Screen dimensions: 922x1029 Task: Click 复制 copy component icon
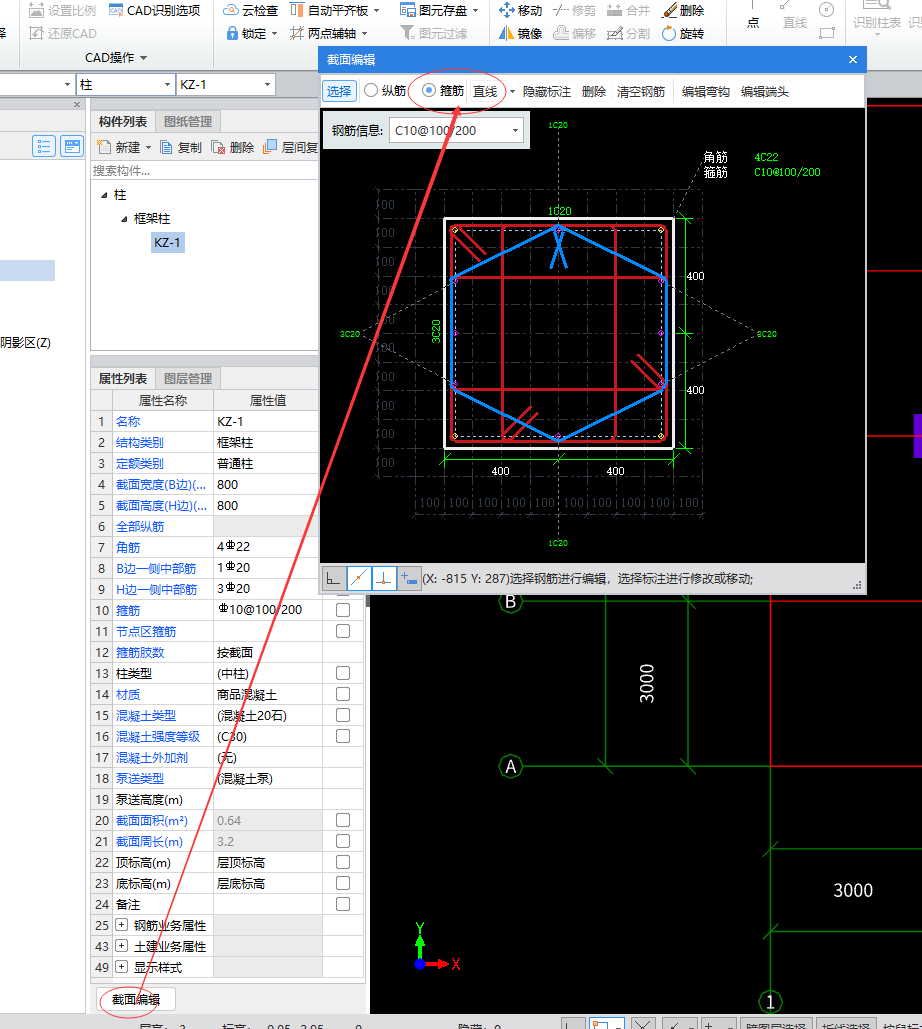point(167,147)
